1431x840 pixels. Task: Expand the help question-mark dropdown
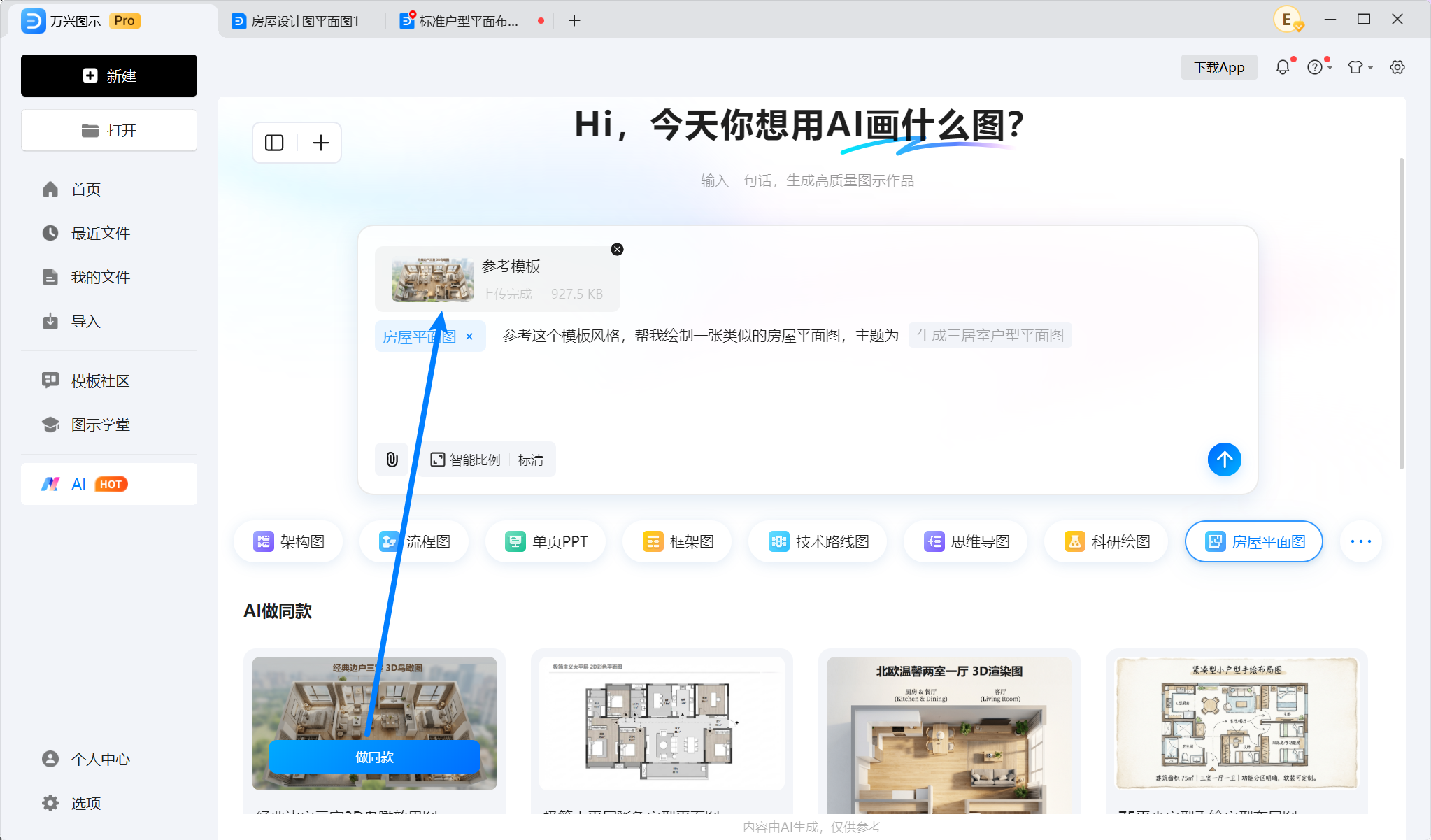pos(1319,67)
